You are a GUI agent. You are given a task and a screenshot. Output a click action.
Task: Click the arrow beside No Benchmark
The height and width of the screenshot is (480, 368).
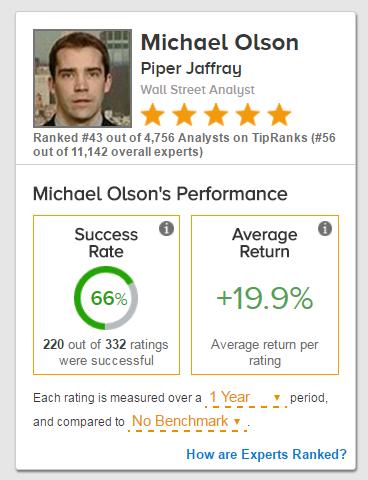237,422
